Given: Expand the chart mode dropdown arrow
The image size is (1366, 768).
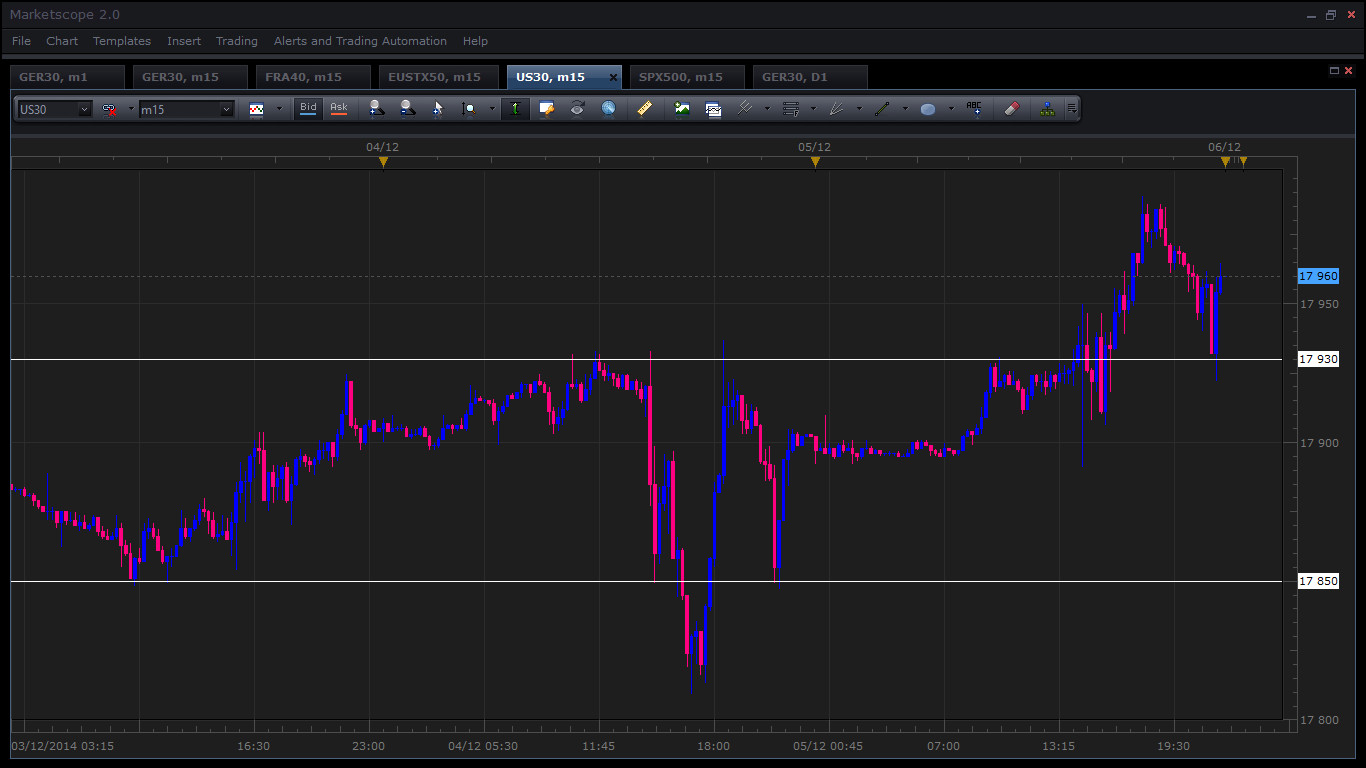Looking at the screenshot, I should point(279,109).
